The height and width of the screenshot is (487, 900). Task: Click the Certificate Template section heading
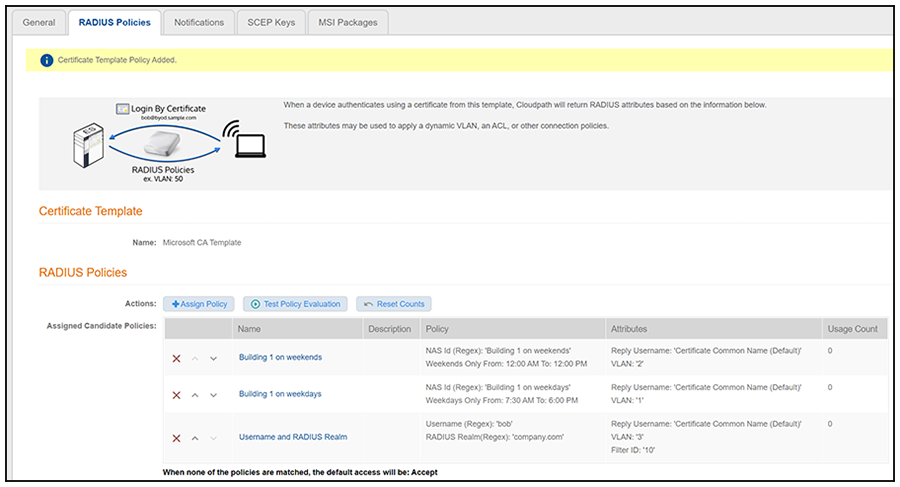[91, 211]
